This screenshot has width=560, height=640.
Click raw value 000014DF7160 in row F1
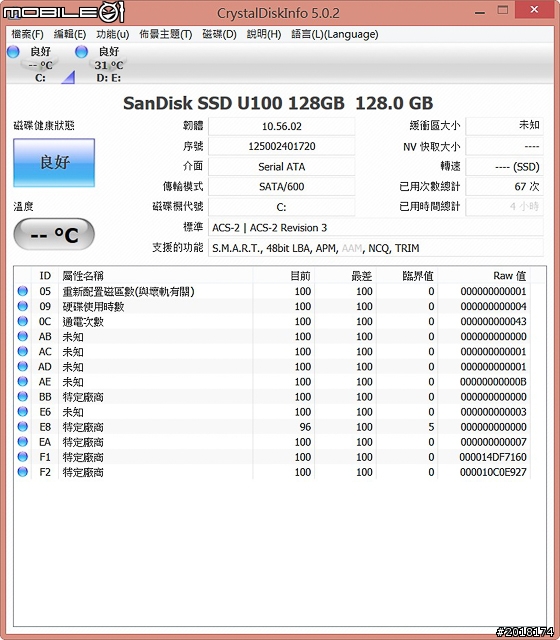(x=493, y=457)
